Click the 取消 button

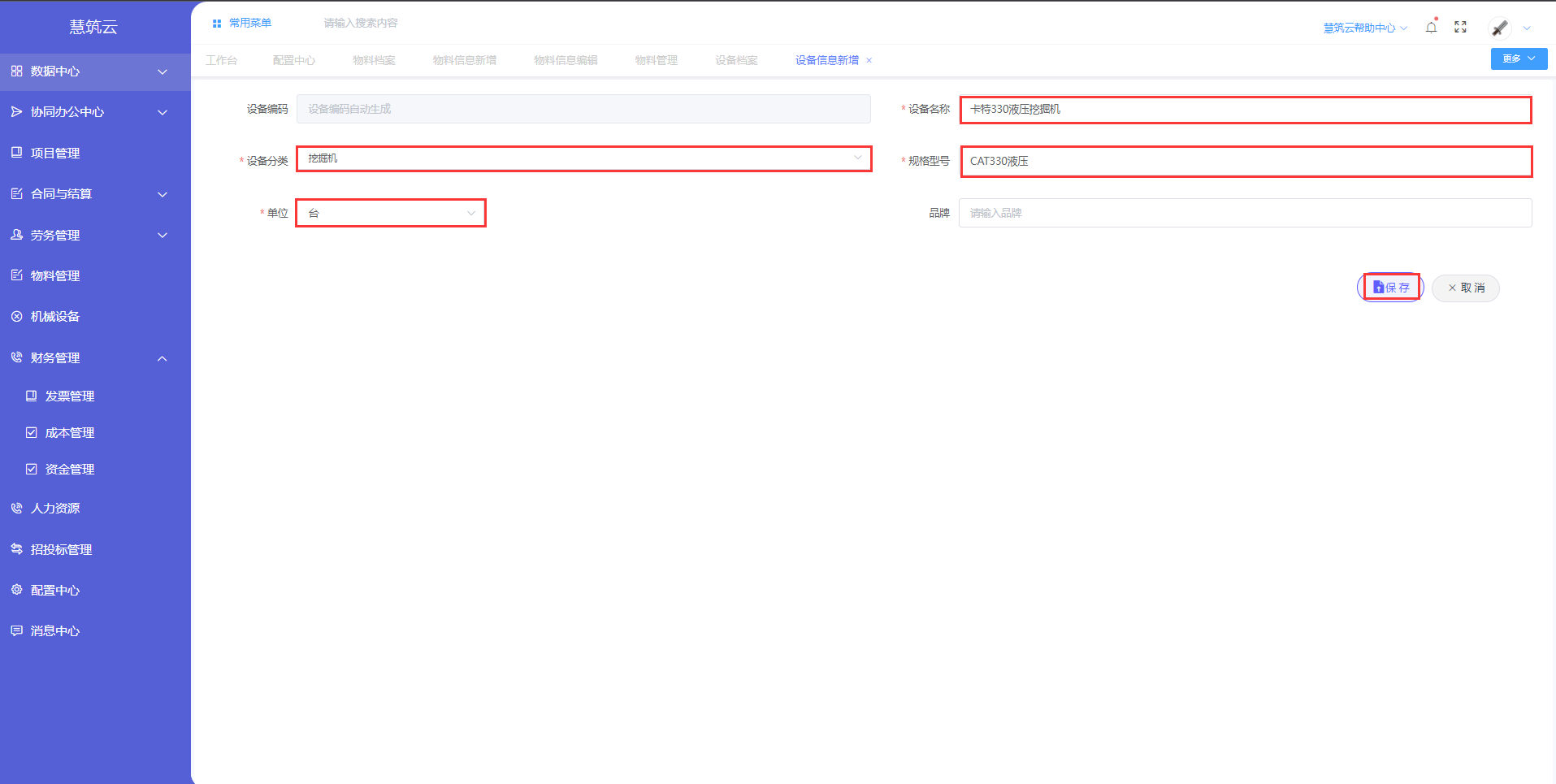coord(1466,288)
